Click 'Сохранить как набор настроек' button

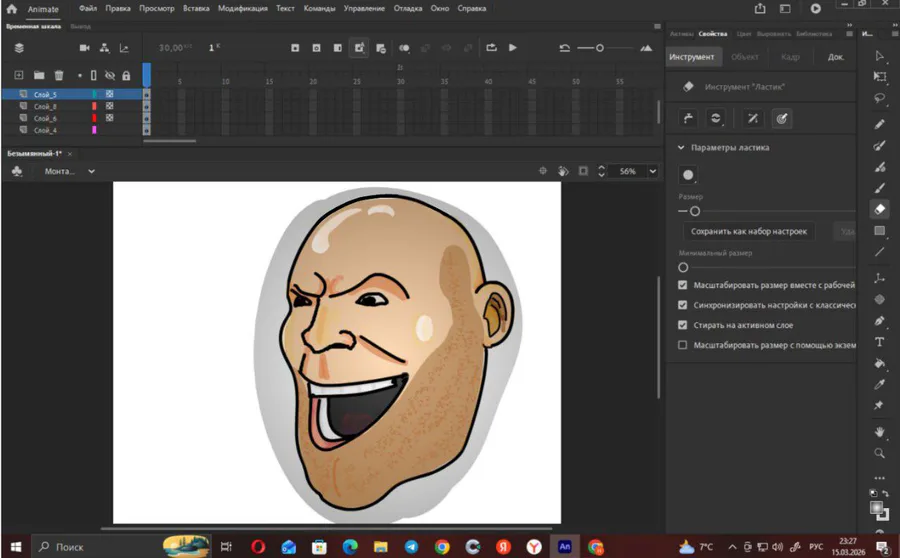point(748,231)
